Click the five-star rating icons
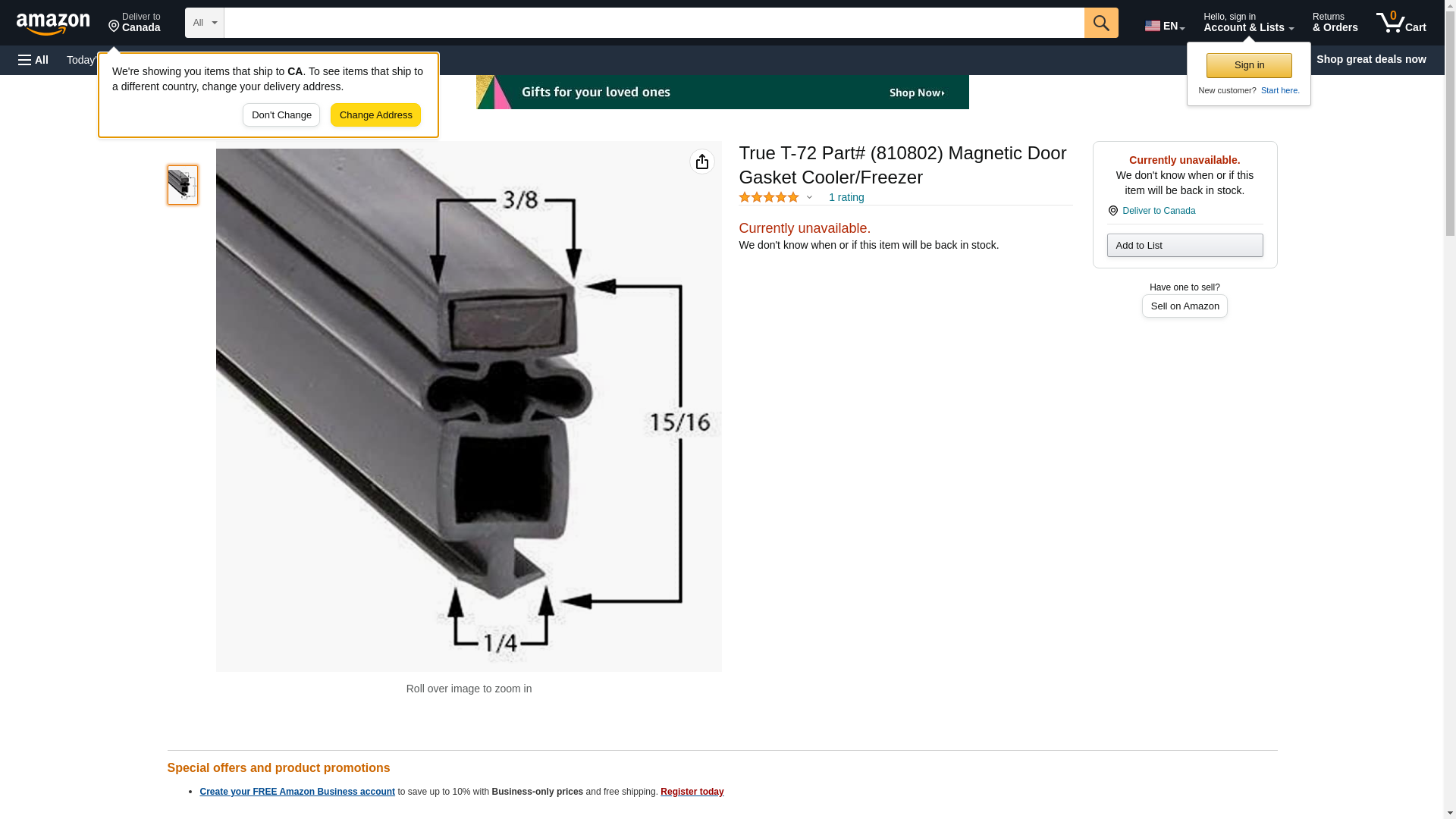The image size is (1456, 819). tap(769, 197)
